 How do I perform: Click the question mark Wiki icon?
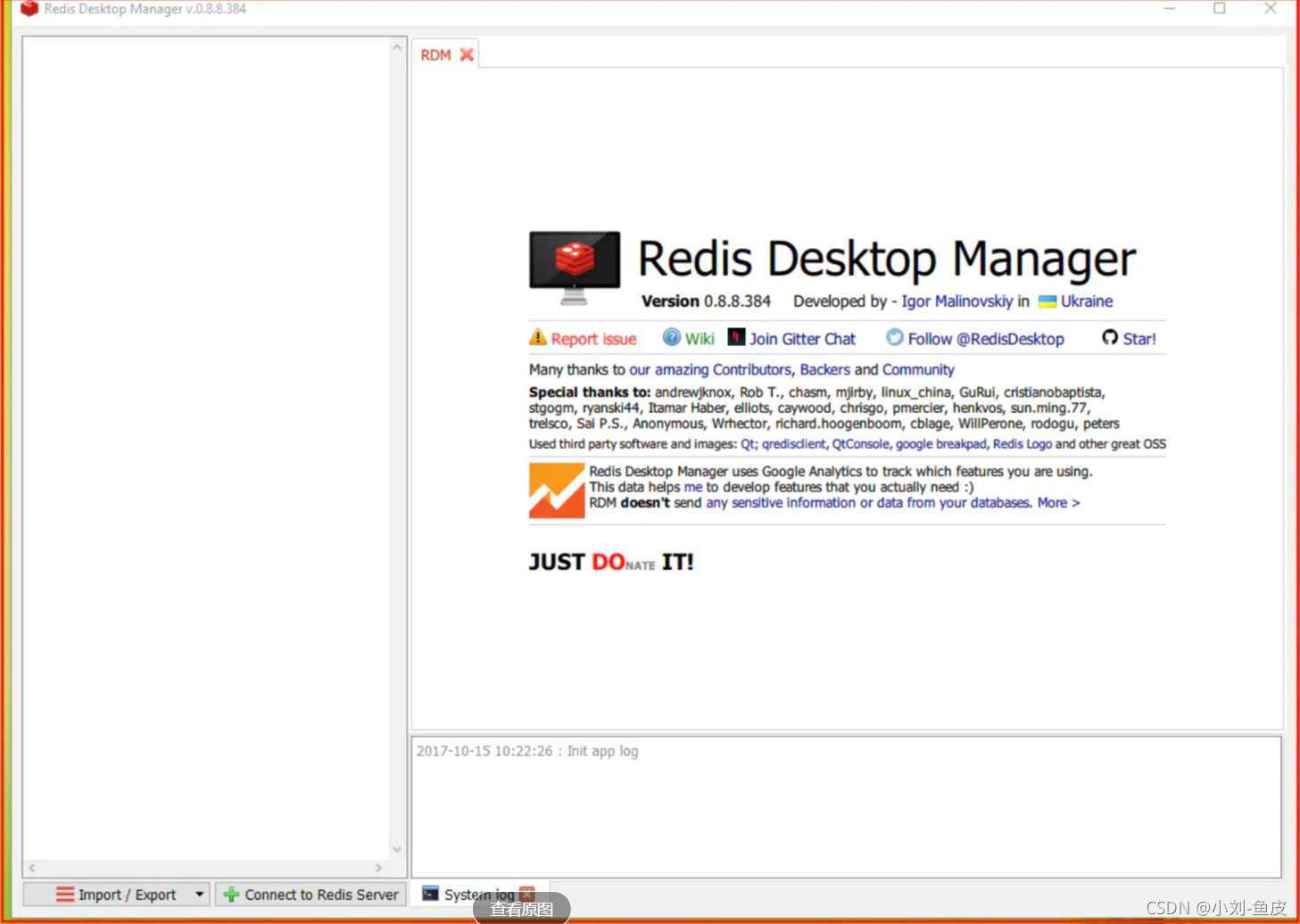point(671,337)
